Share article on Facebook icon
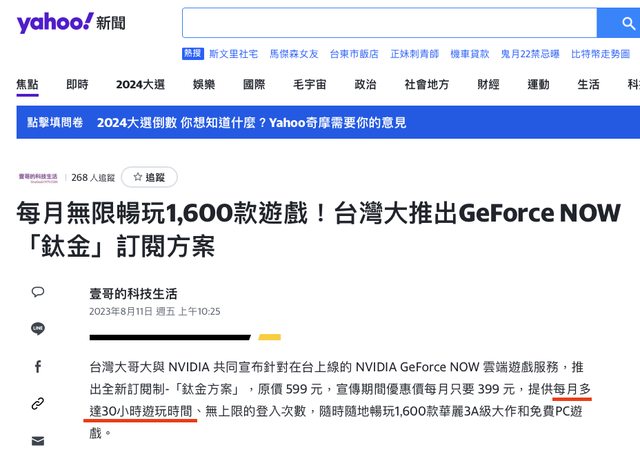The image size is (640, 450). (38, 367)
